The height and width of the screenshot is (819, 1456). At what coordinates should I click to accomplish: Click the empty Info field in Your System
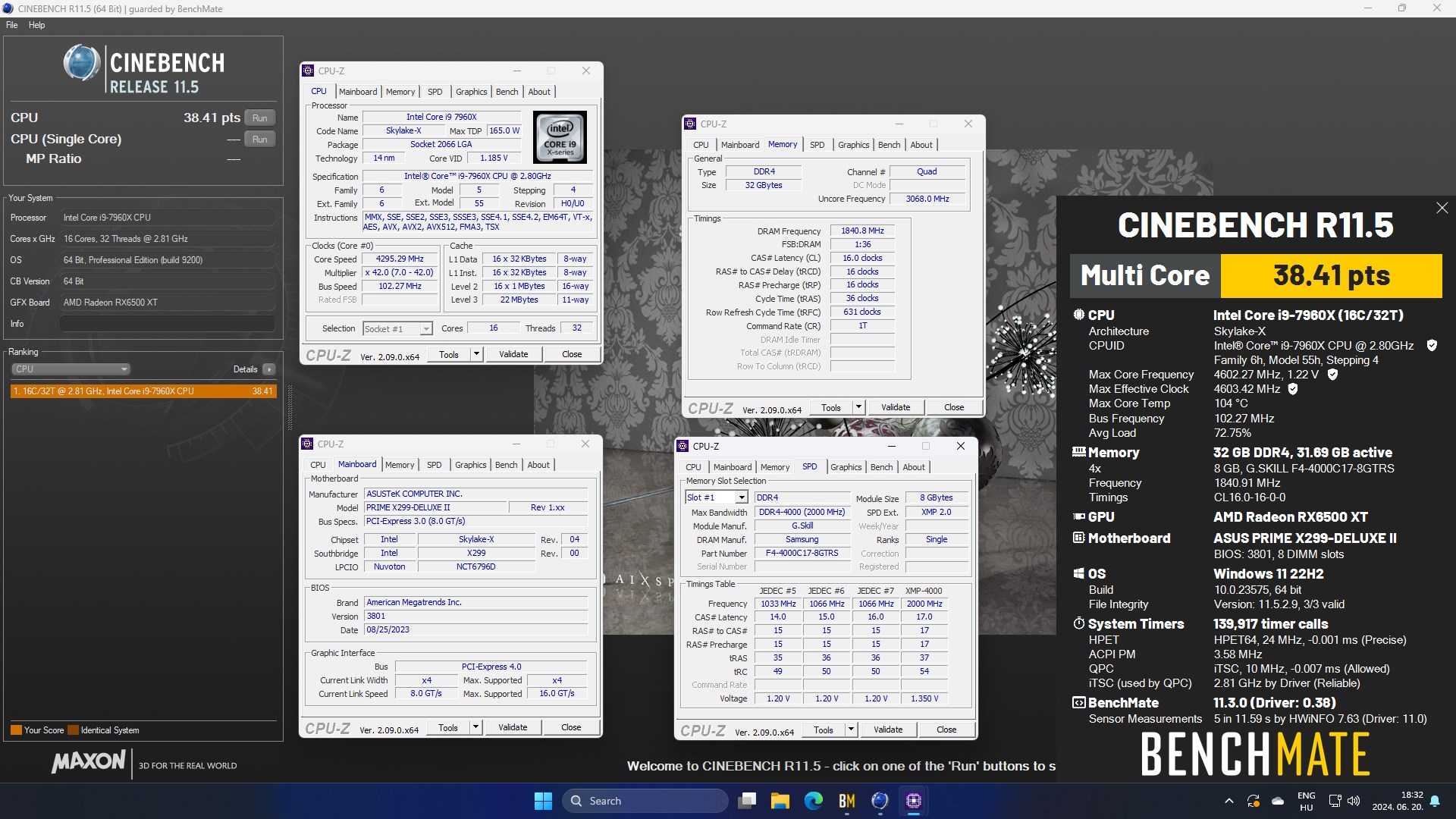pos(168,324)
